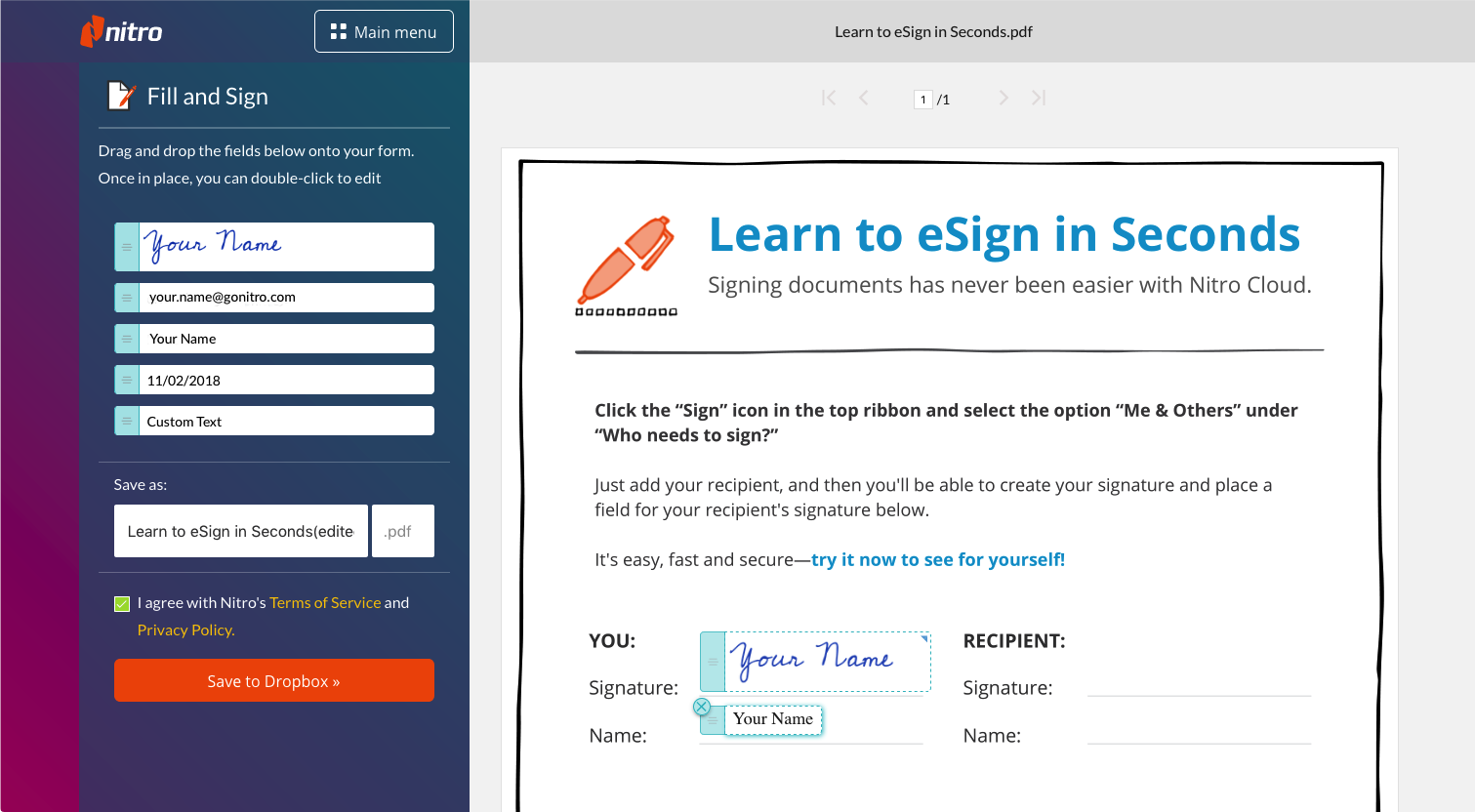
Task: Select the 11/02/2018 date field
Action: pyautogui.click(x=286, y=381)
